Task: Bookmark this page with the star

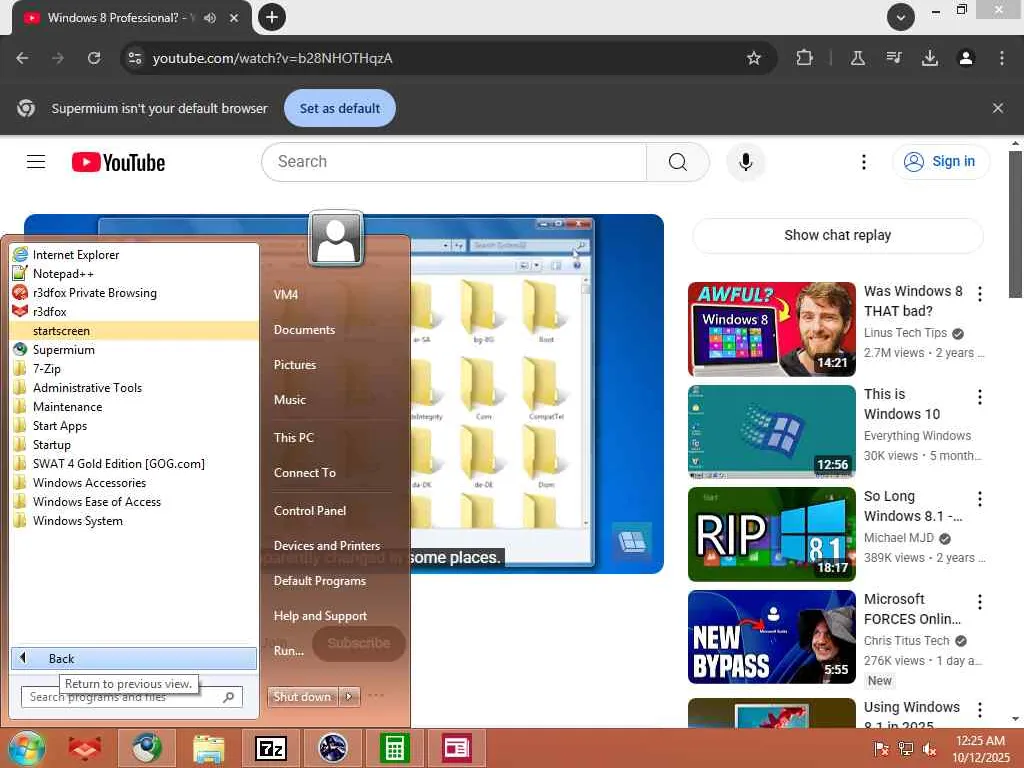Action: [754, 58]
